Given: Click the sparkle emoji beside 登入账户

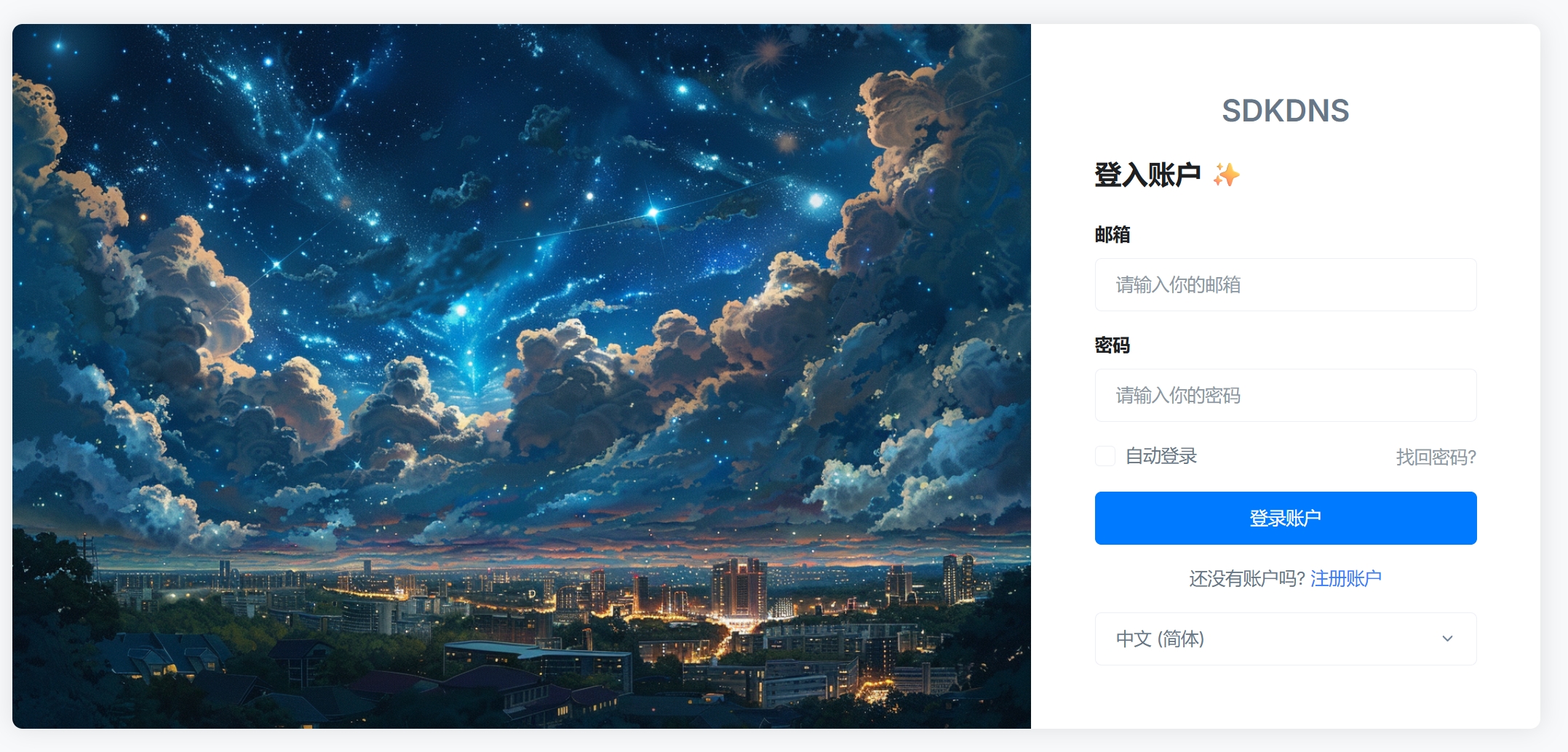Looking at the screenshot, I should pyautogui.click(x=1226, y=175).
